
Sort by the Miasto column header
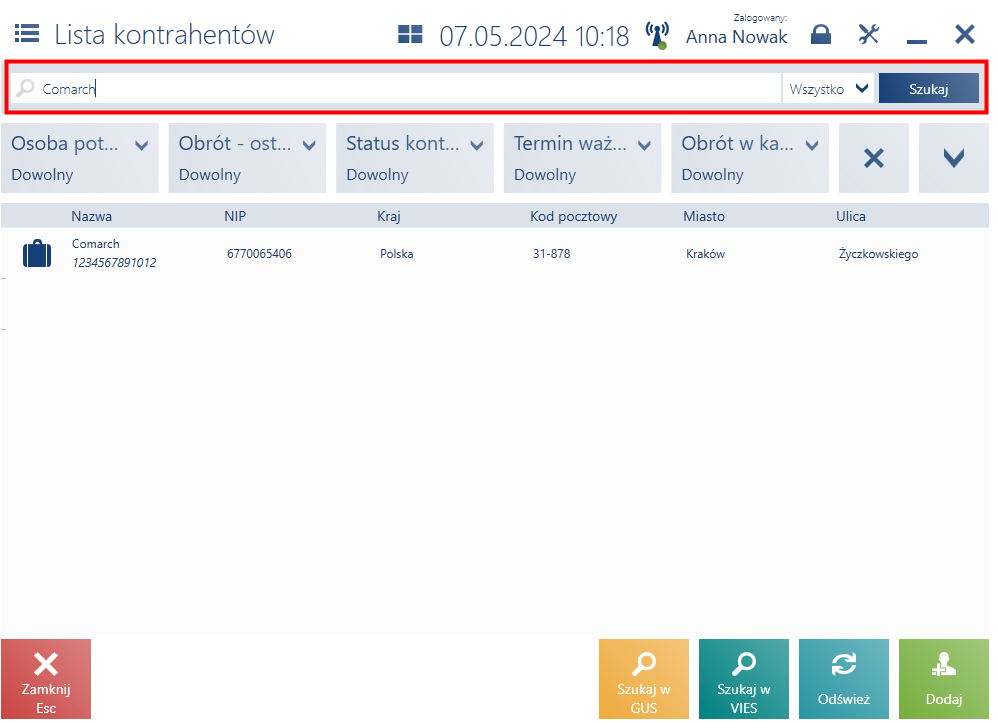point(704,216)
